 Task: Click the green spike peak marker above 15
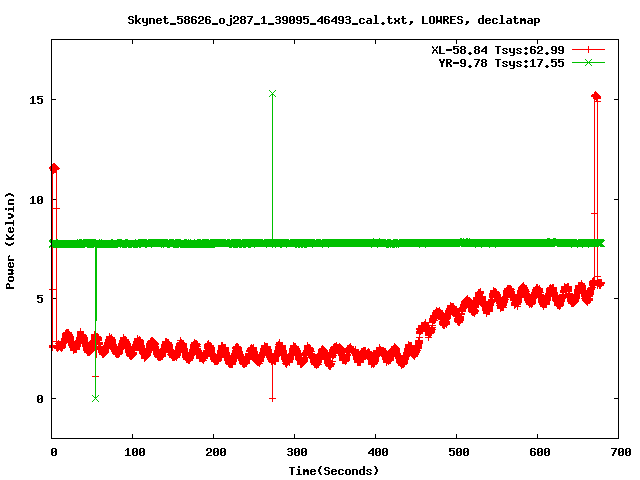tap(272, 94)
